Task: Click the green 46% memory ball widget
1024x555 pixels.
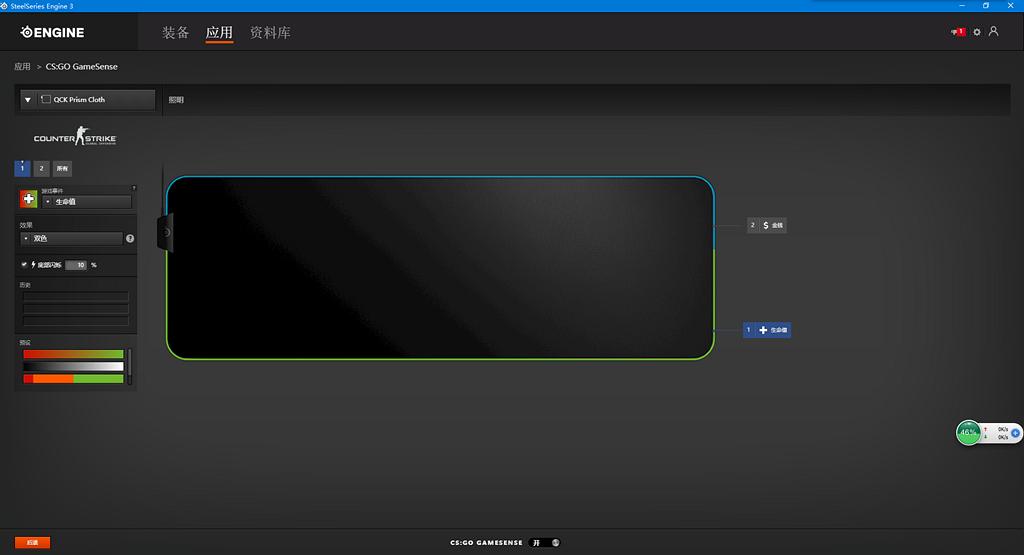Action: [x=968, y=432]
